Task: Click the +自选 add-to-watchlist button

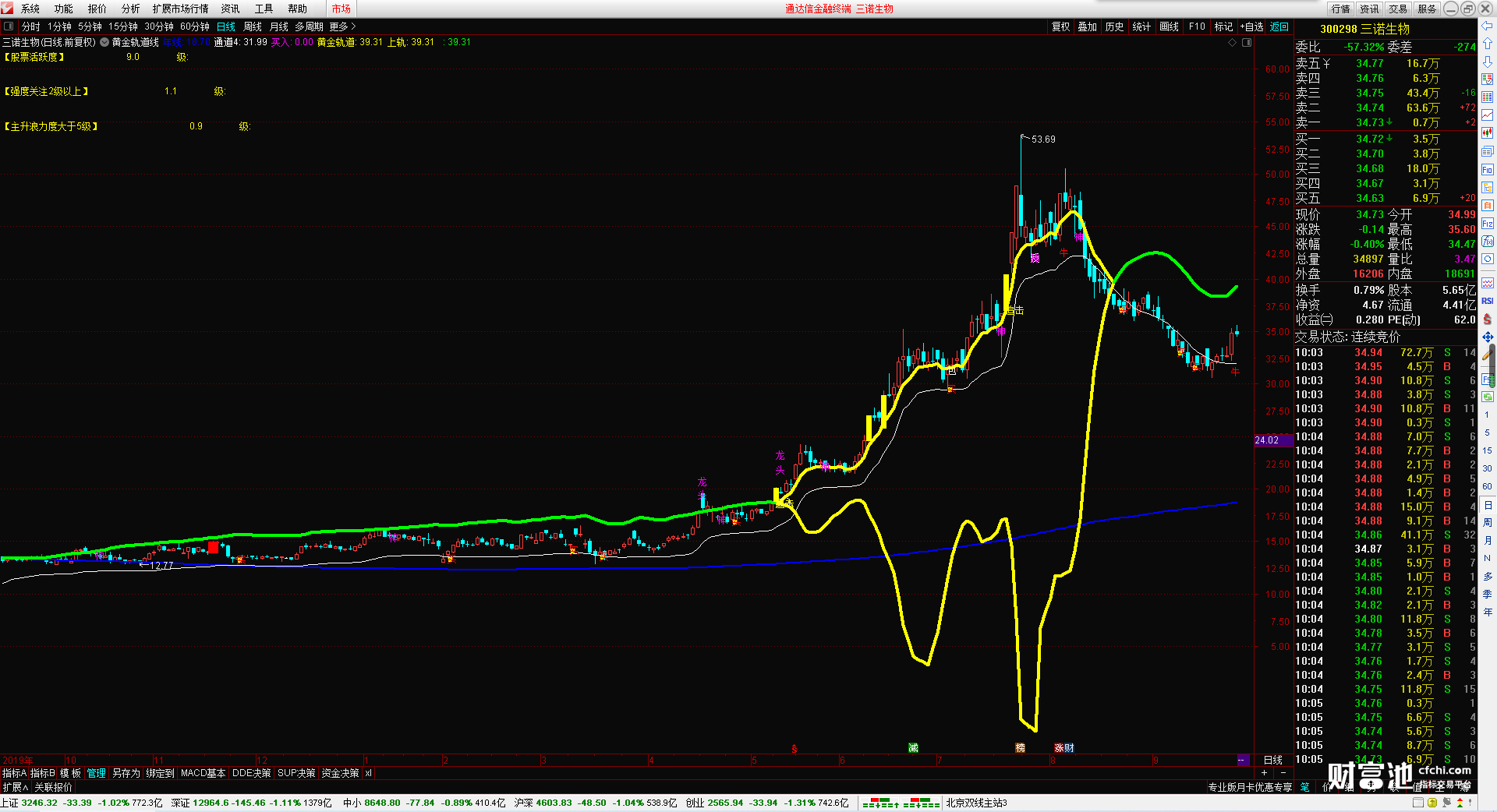Action: 1251,26
